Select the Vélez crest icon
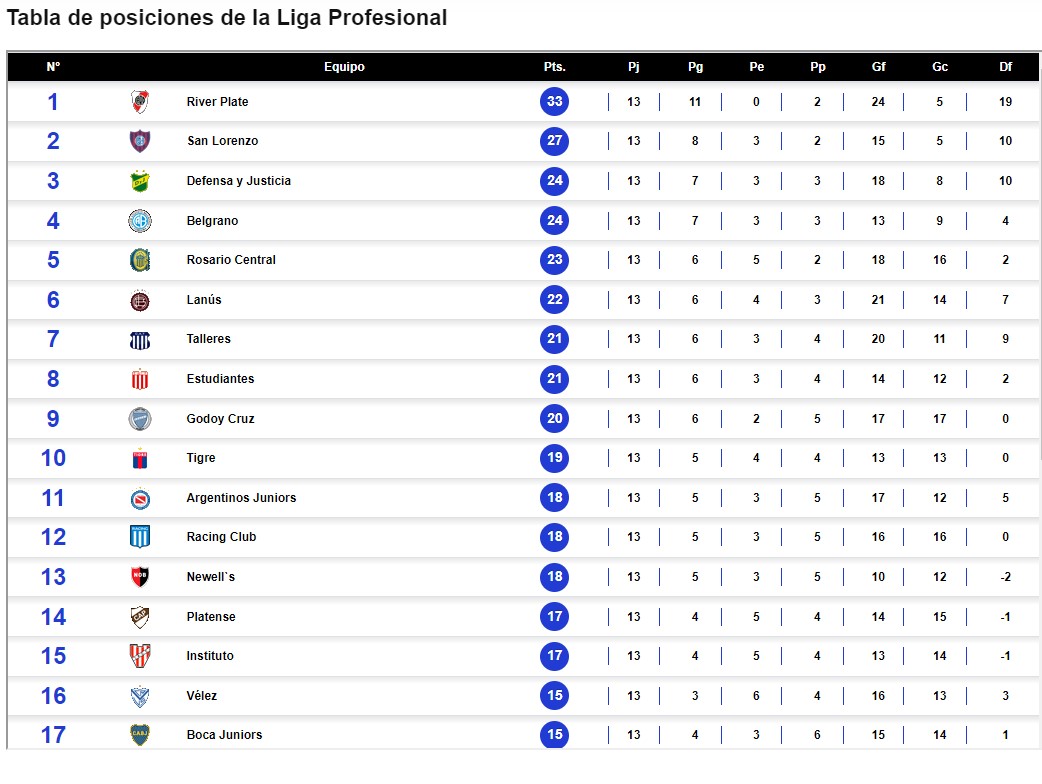The width and height of the screenshot is (1042, 784). [x=140, y=696]
